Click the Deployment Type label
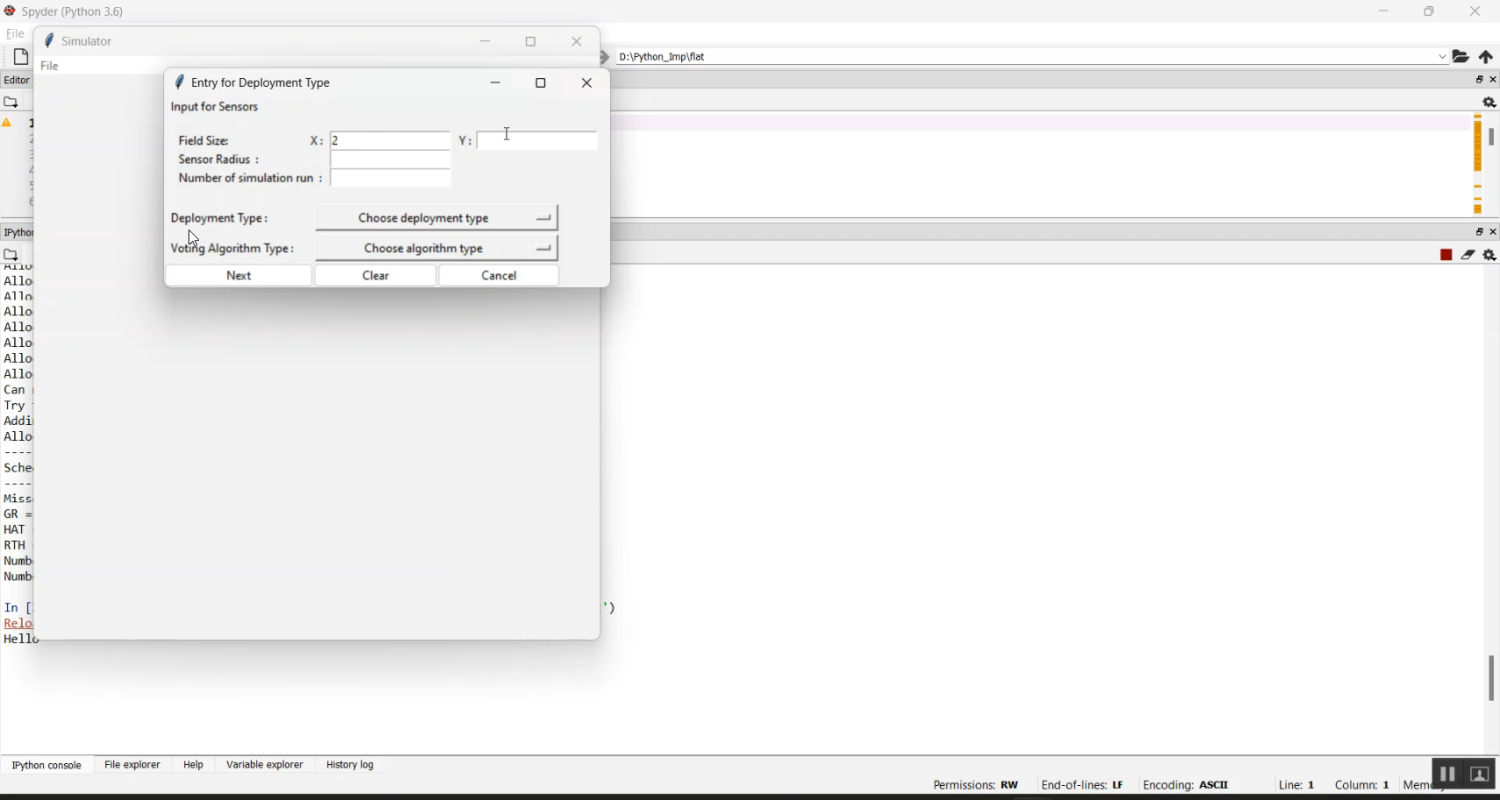 pyautogui.click(x=220, y=218)
